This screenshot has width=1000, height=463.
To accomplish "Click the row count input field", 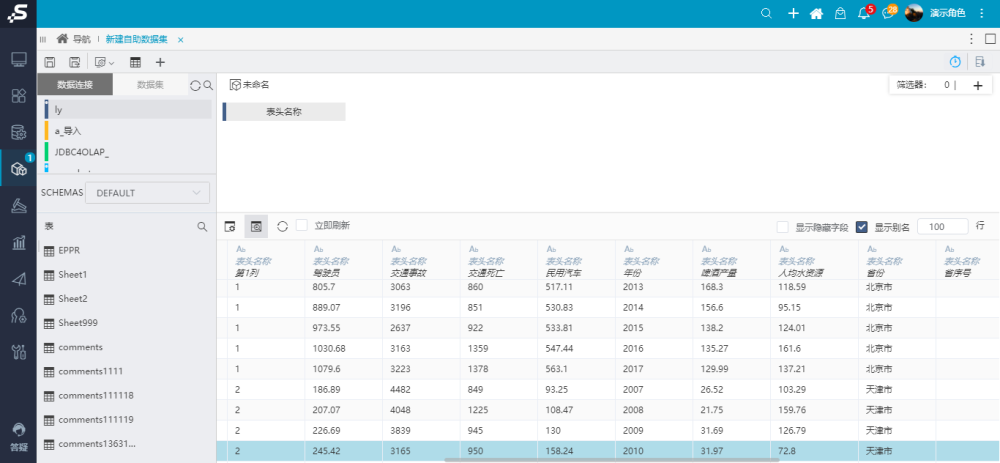I will point(942,227).
